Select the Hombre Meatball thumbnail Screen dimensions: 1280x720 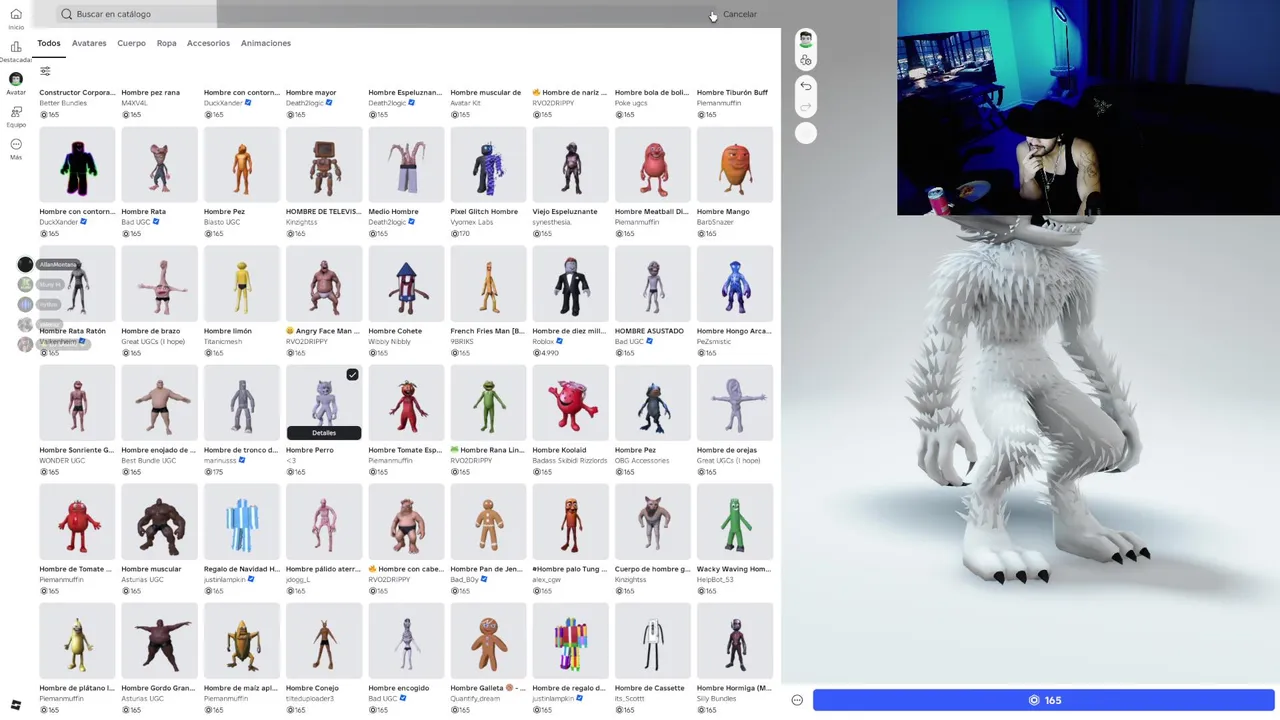(653, 164)
